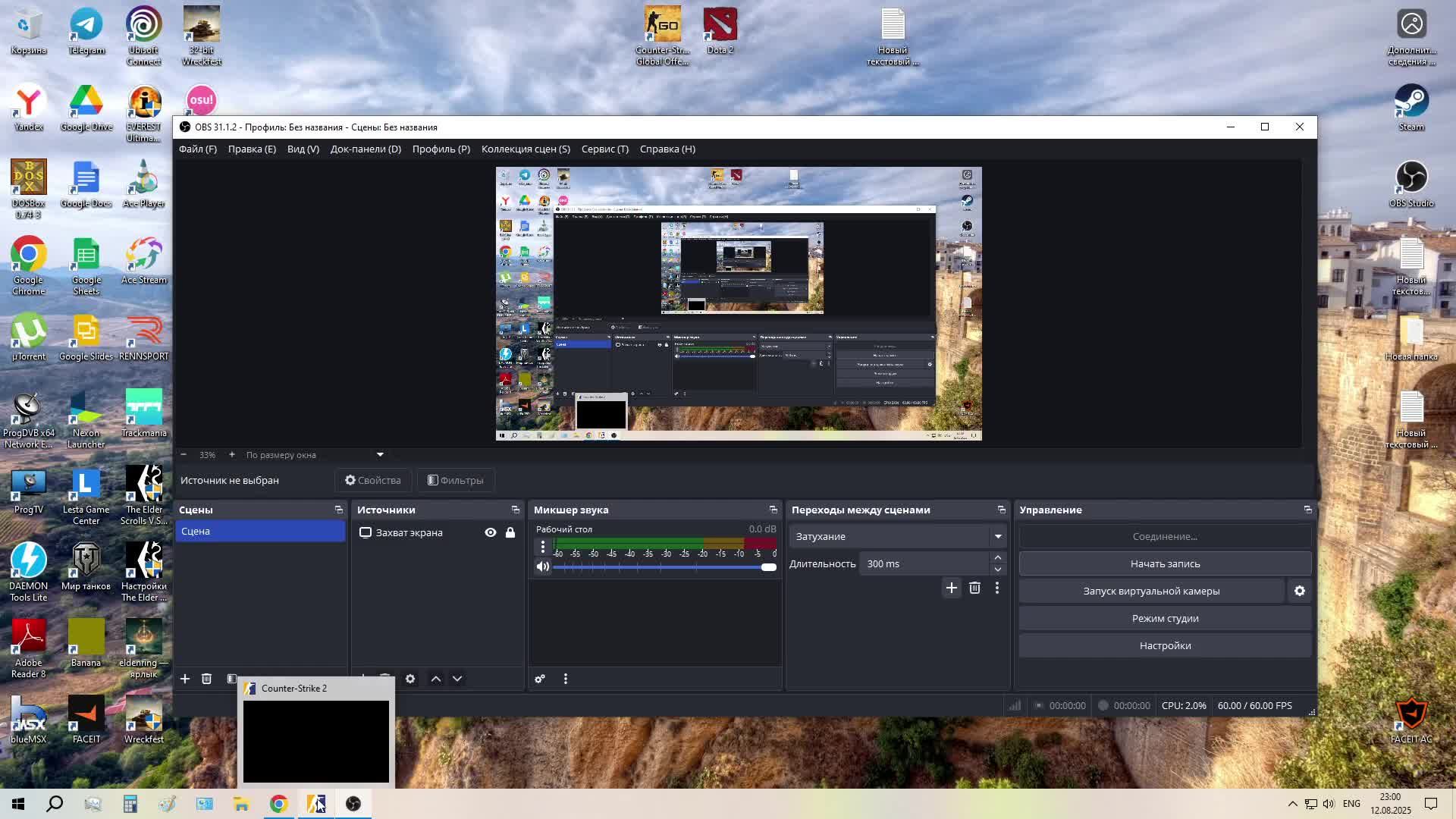Open Настройки button in controls panel

[1165, 645]
